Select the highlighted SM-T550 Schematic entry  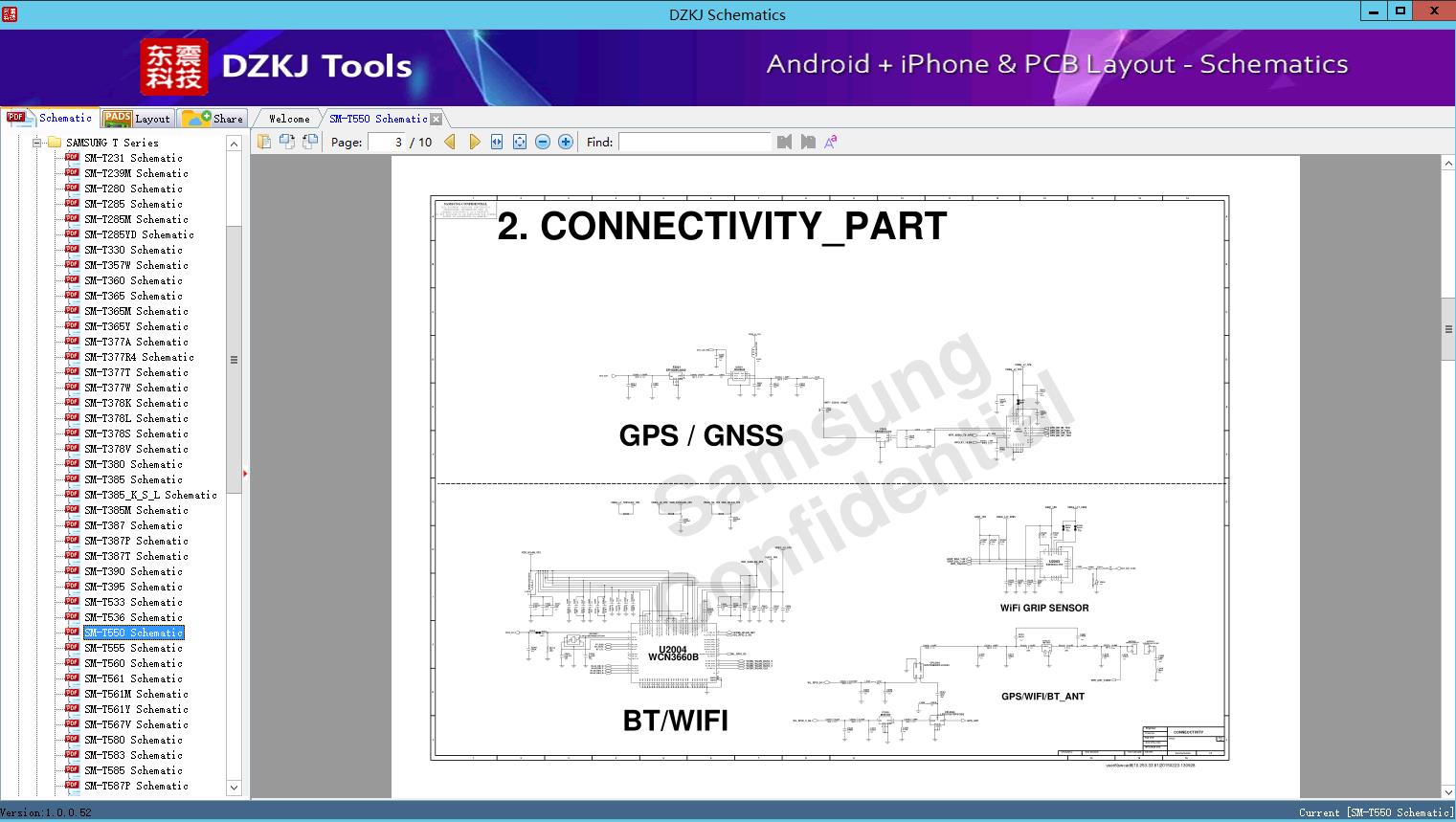[x=133, y=633]
